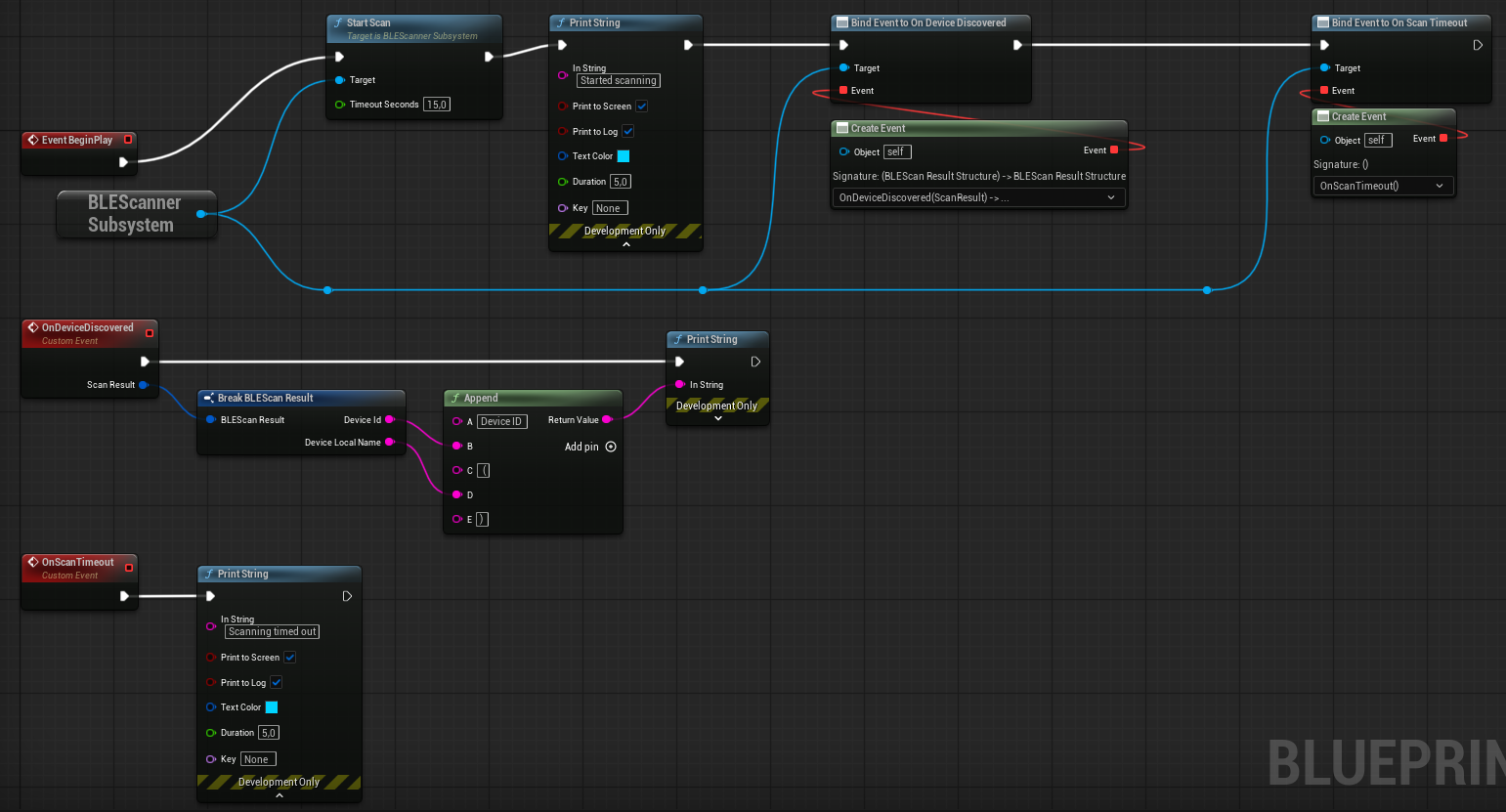Click Start Scan node's execution input pin
Image resolution: width=1506 pixels, height=812 pixels.
(339, 57)
